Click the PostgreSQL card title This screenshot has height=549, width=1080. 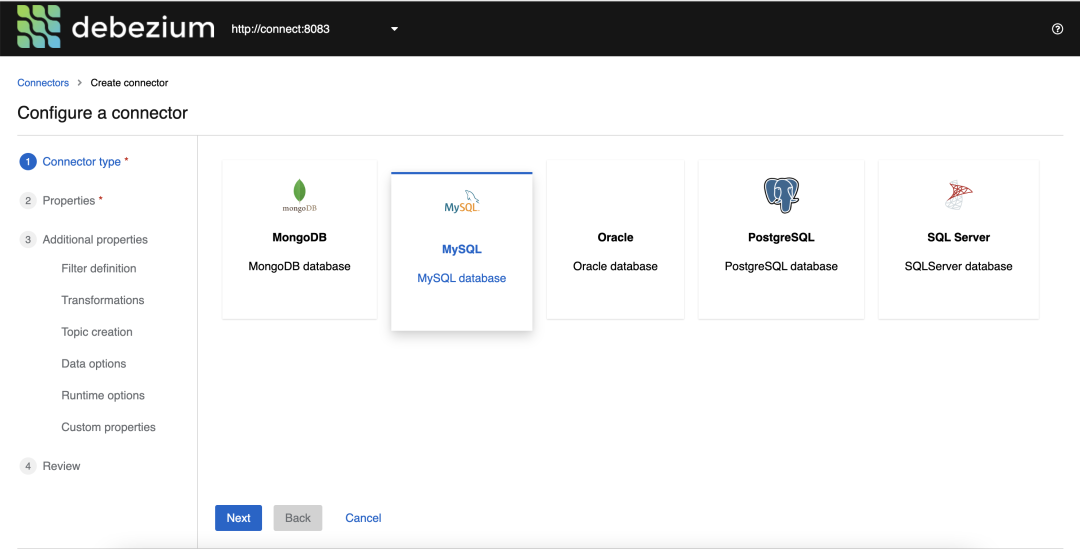[781, 238]
